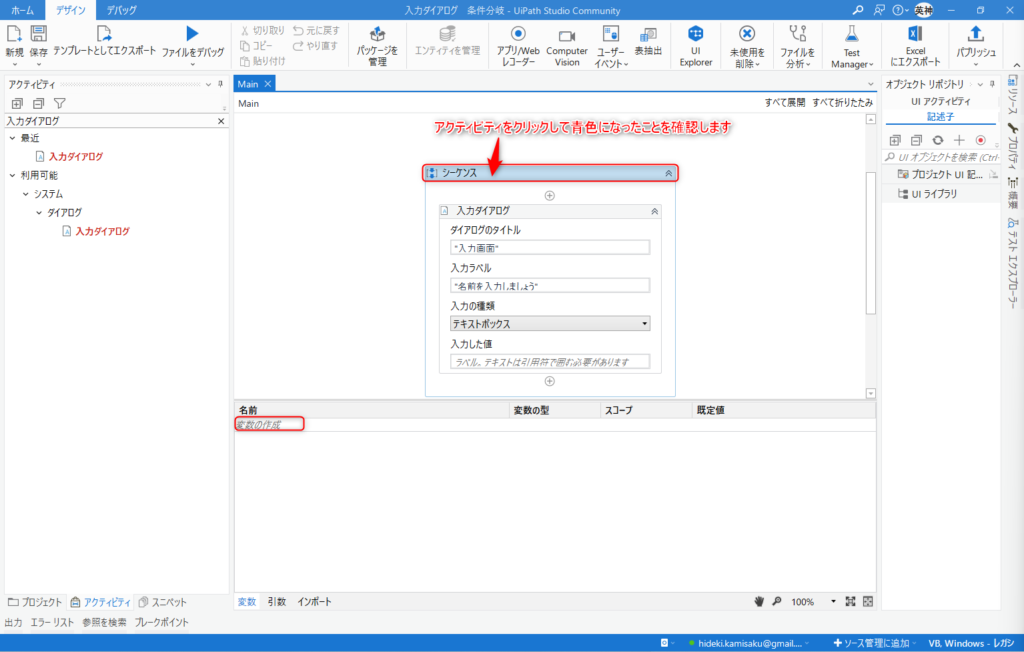
Task: Open Output (出力) panel
Action: [13, 622]
